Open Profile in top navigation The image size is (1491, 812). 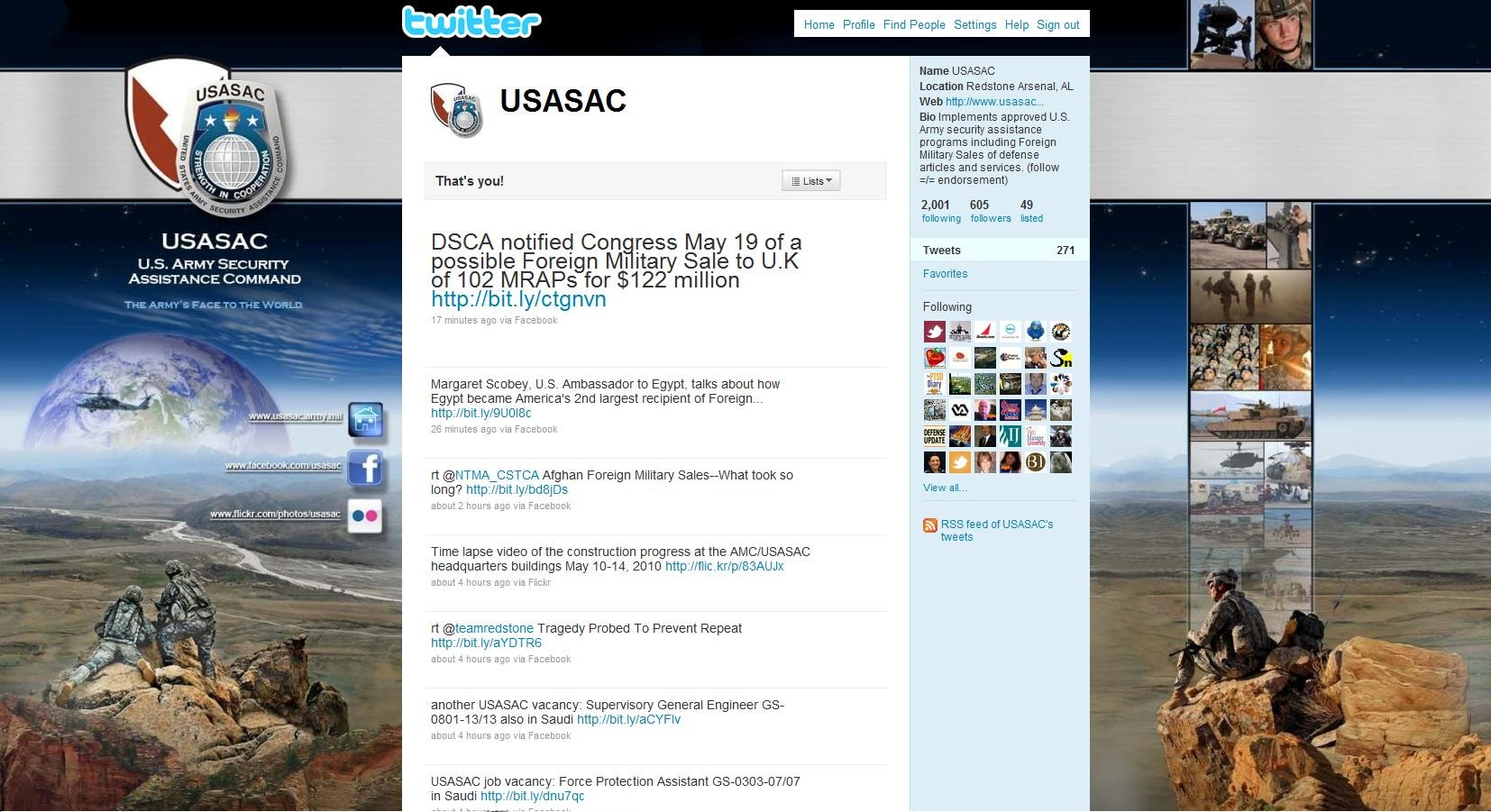click(858, 24)
